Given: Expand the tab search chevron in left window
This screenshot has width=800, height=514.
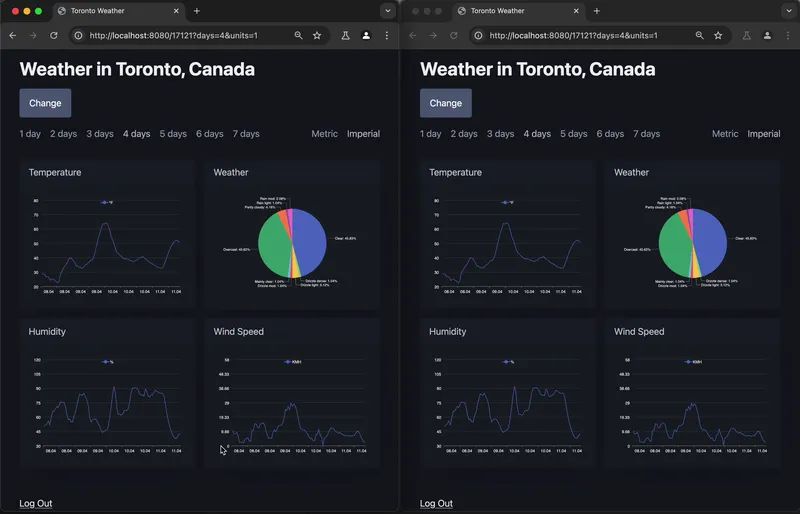Looking at the screenshot, I should coord(387,11).
